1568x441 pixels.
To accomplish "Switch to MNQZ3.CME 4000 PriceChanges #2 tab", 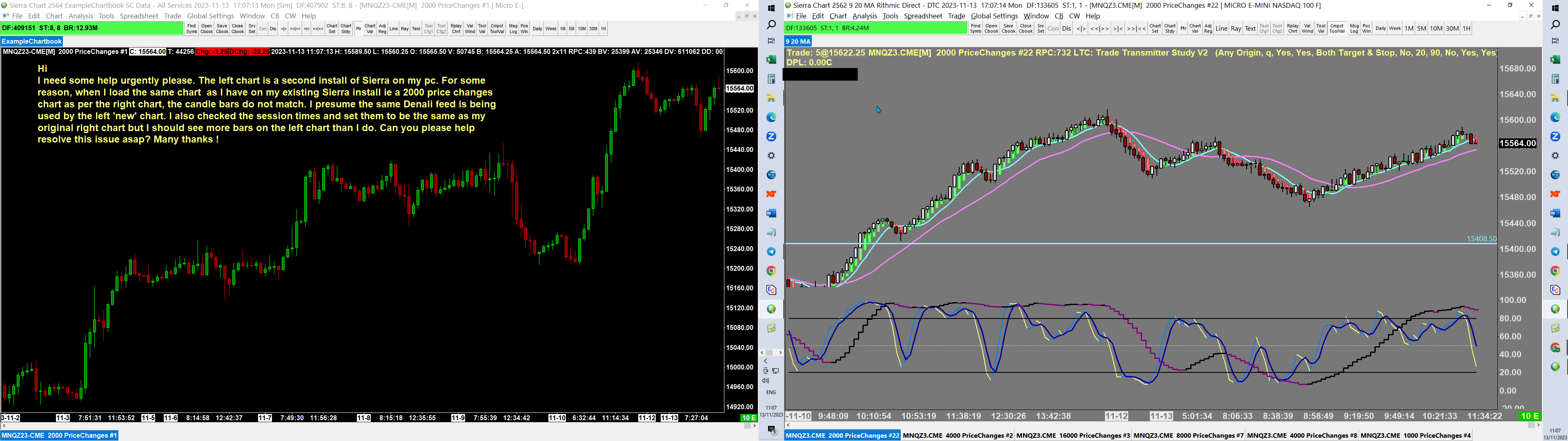I will pos(958,436).
